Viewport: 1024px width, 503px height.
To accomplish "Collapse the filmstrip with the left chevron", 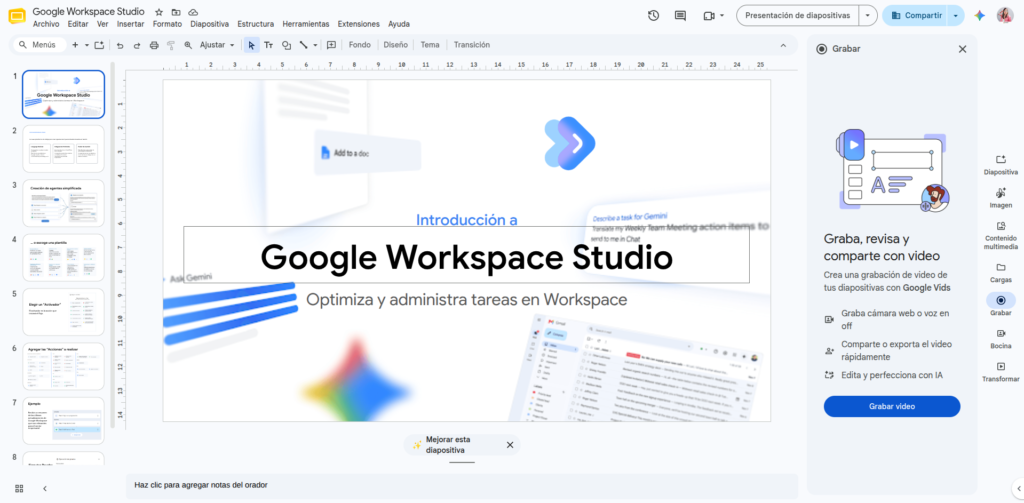I will tap(45, 489).
